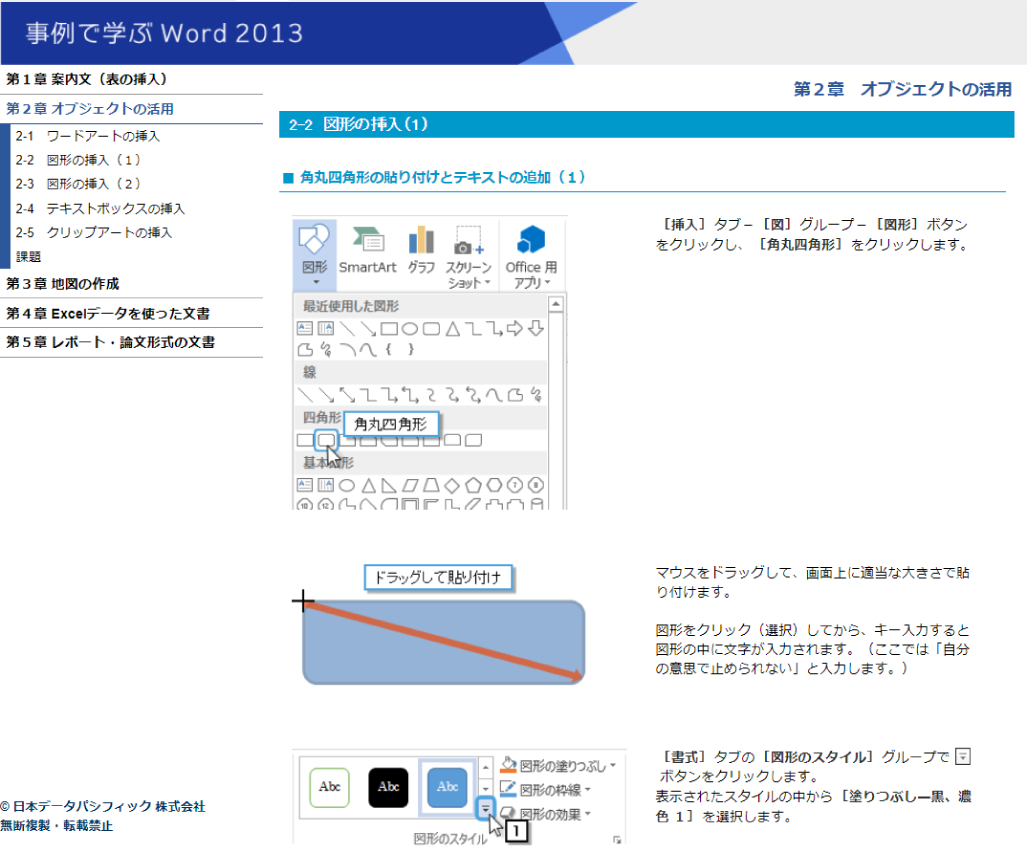
Task: Select the triangle in recently used shapes
Action: point(453,328)
